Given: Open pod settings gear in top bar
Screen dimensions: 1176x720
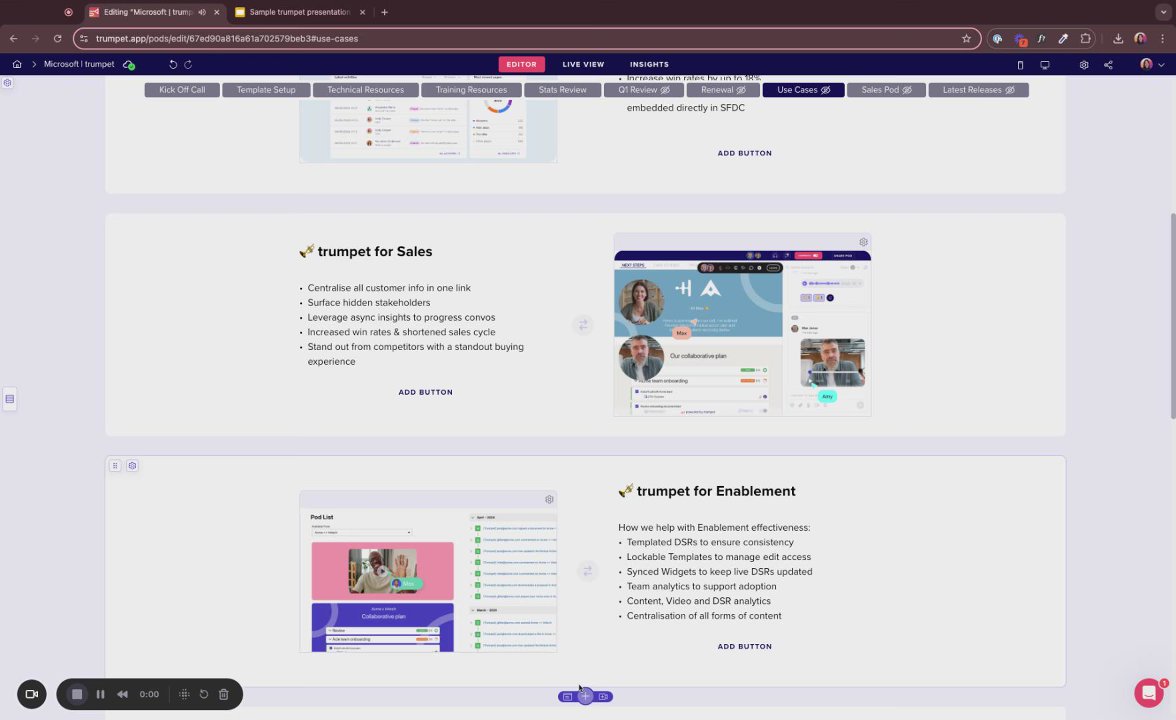Looking at the screenshot, I should tap(1084, 65).
